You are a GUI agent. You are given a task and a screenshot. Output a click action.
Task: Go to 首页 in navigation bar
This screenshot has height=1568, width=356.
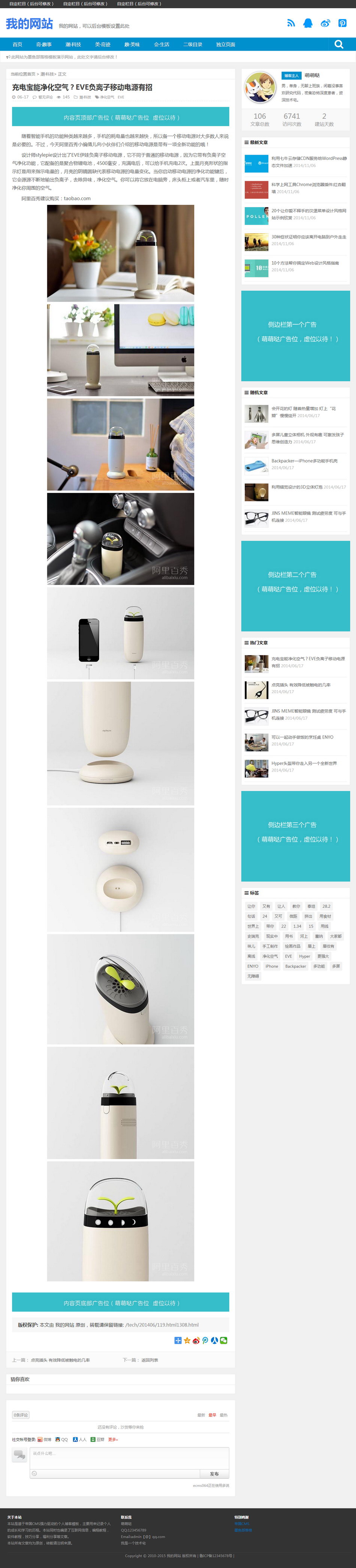(18, 45)
